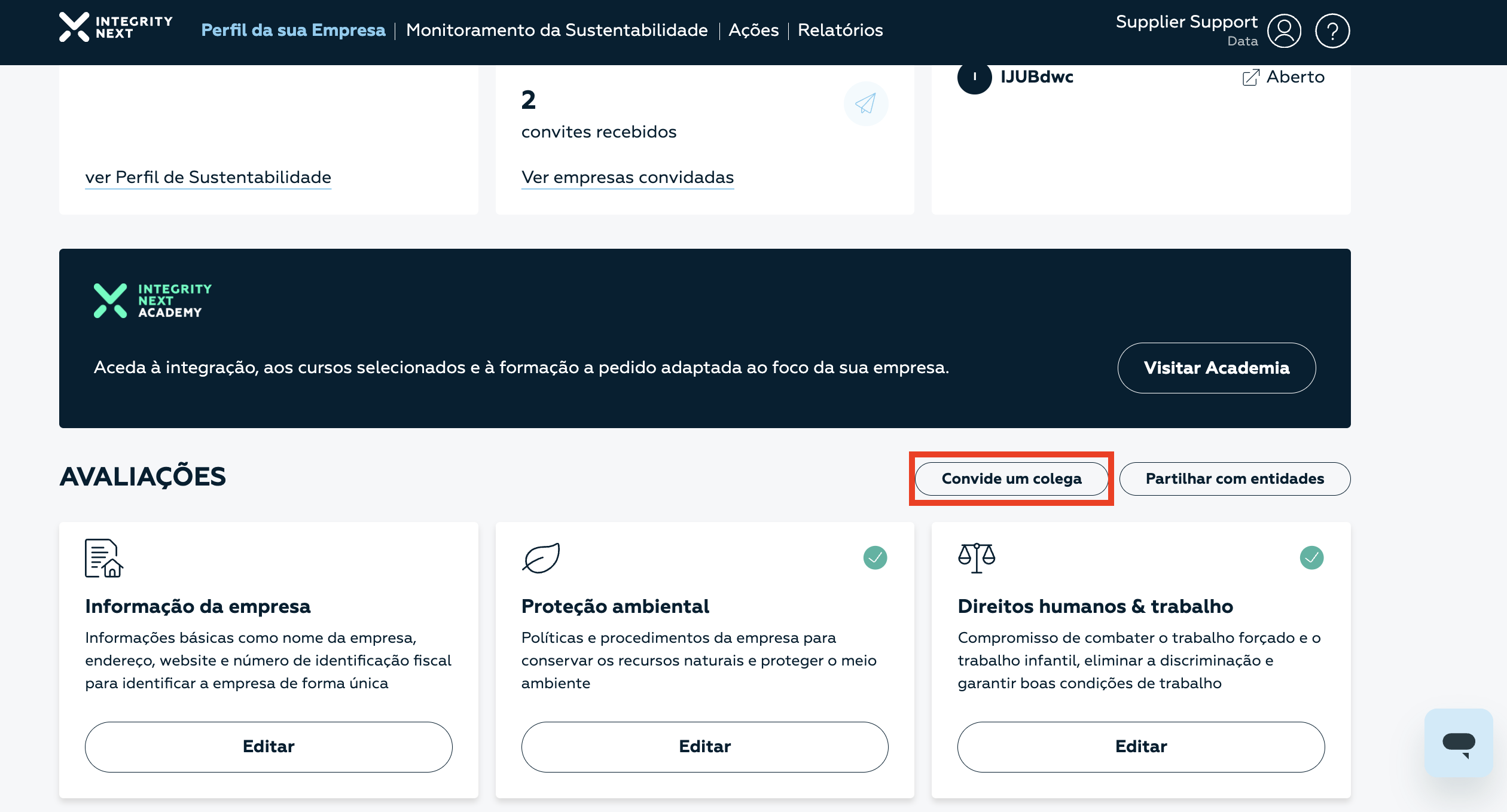Click the IntegrityNext logo in header
The height and width of the screenshot is (812, 1507).
(x=116, y=28)
